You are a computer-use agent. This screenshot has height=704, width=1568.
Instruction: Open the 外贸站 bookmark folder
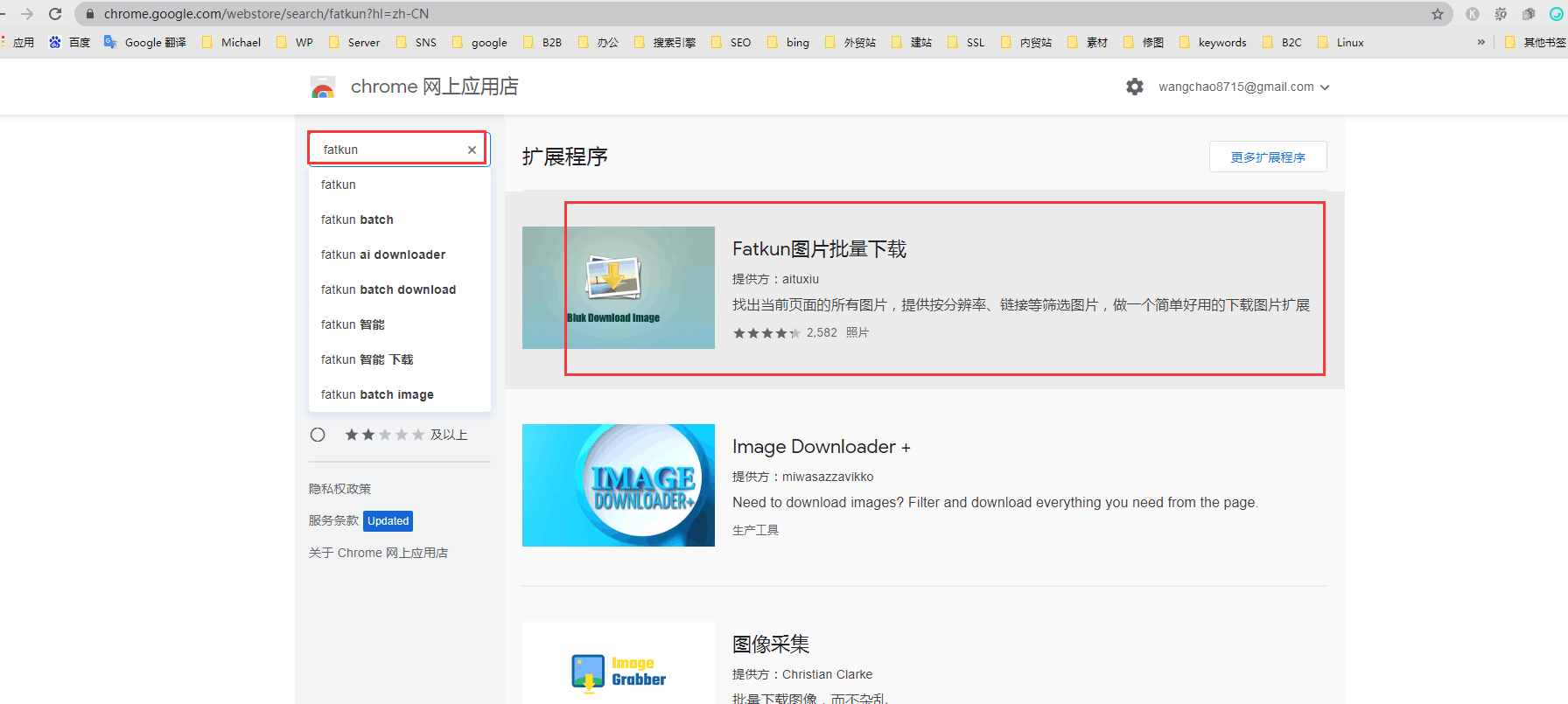(x=850, y=42)
